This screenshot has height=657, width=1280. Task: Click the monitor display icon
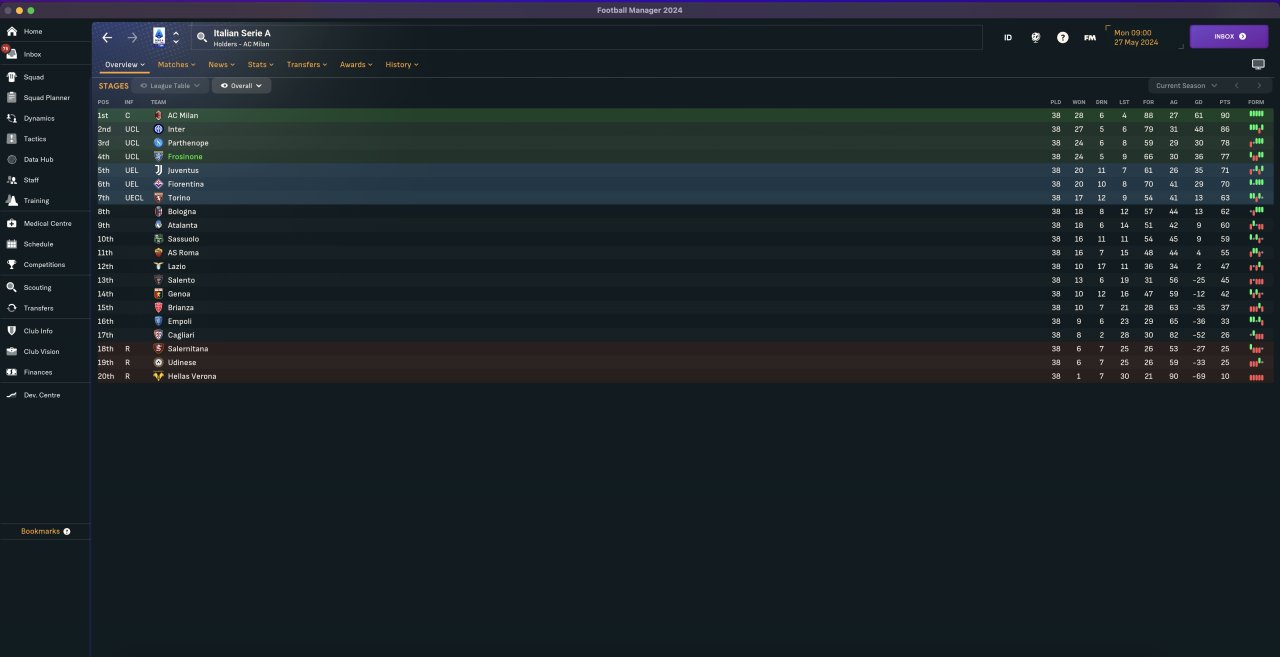point(1258,64)
